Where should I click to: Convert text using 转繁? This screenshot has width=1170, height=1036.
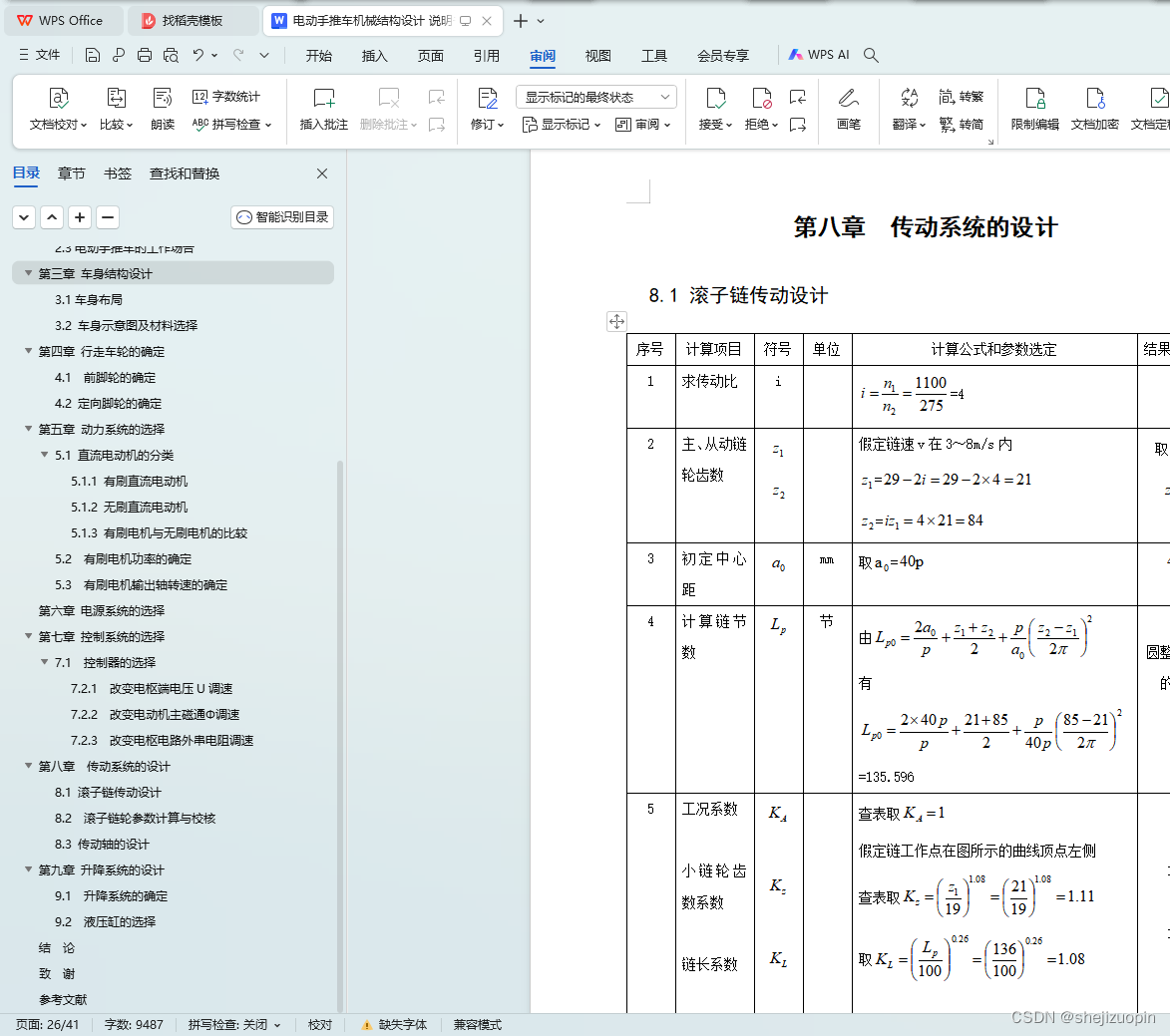coord(962,96)
